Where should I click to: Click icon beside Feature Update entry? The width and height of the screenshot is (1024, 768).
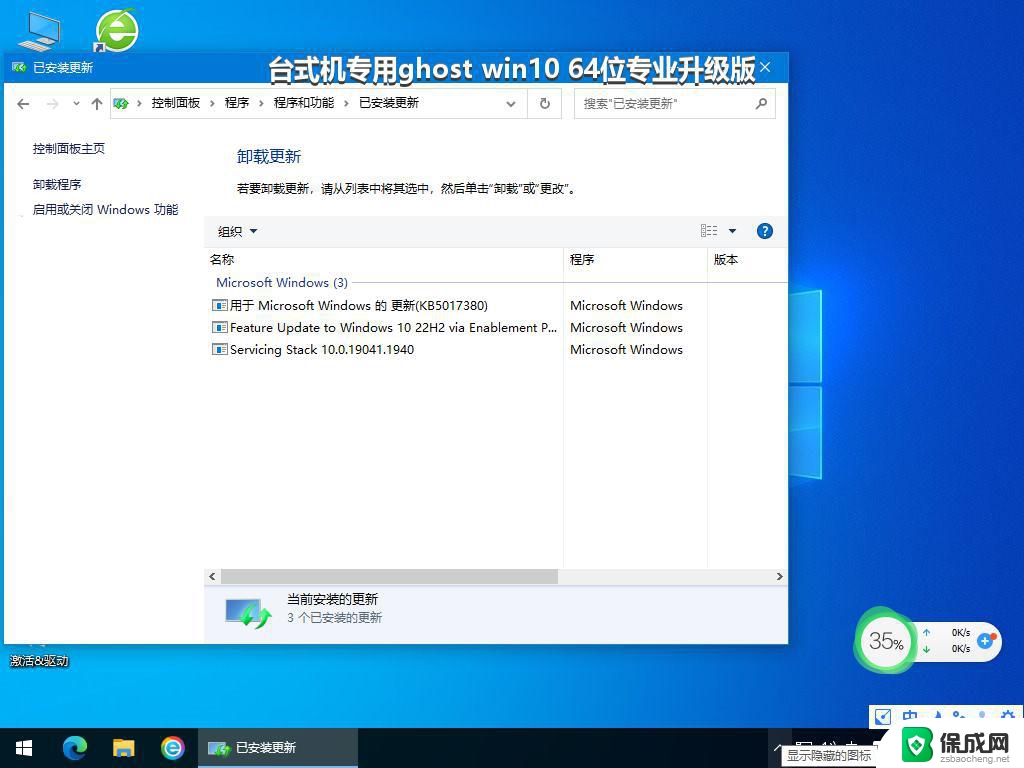(219, 327)
